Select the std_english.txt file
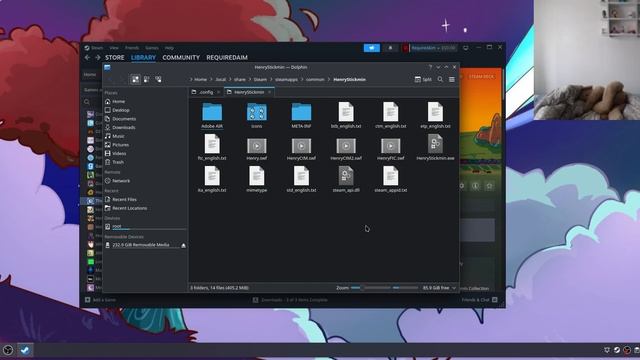 click(x=301, y=180)
